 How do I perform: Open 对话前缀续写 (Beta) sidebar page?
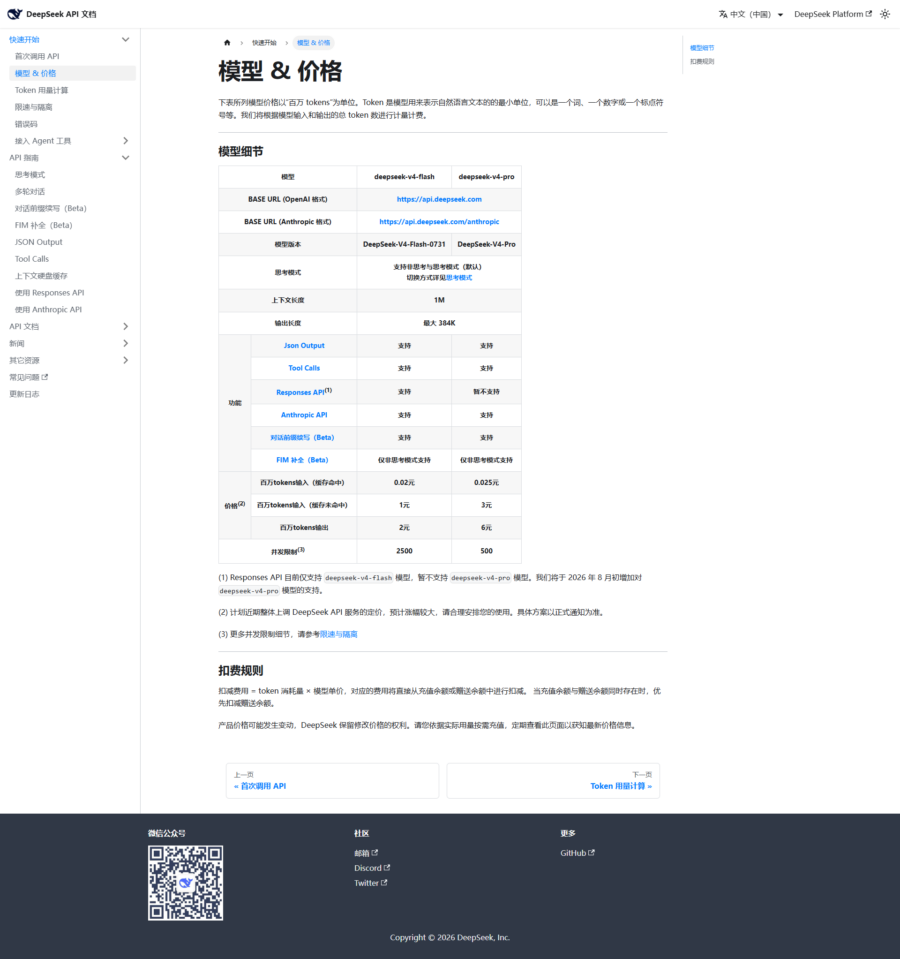(x=51, y=209)
